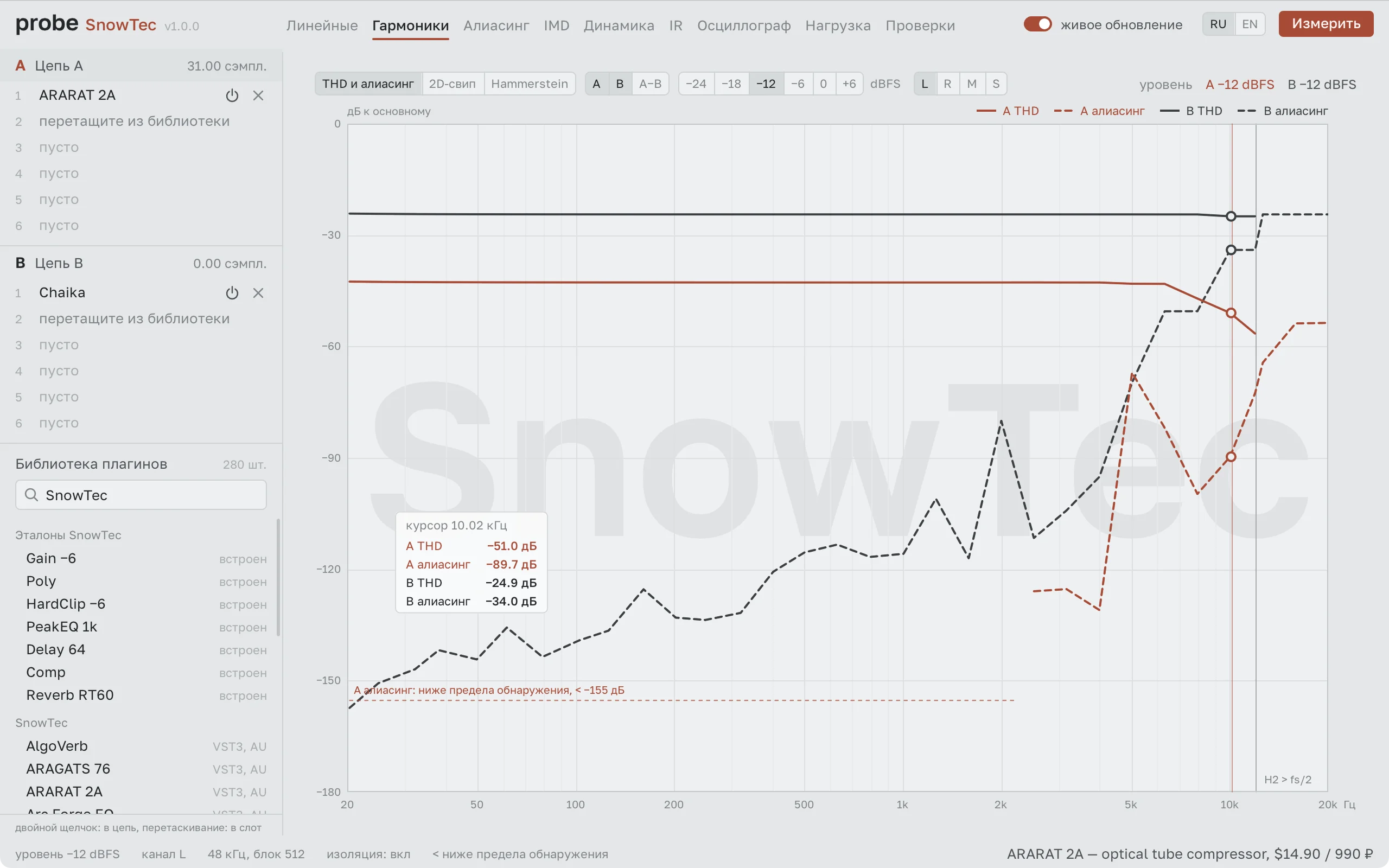The image size is (1389, 868).
Task: Select RU language option
Action: point(1218,24)
